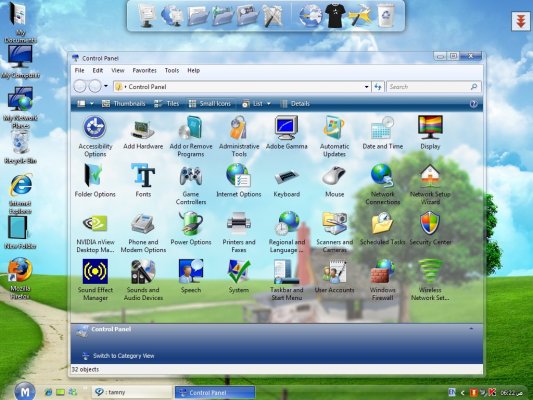
Task: Open the Edit menu
Action: [98, 70]
